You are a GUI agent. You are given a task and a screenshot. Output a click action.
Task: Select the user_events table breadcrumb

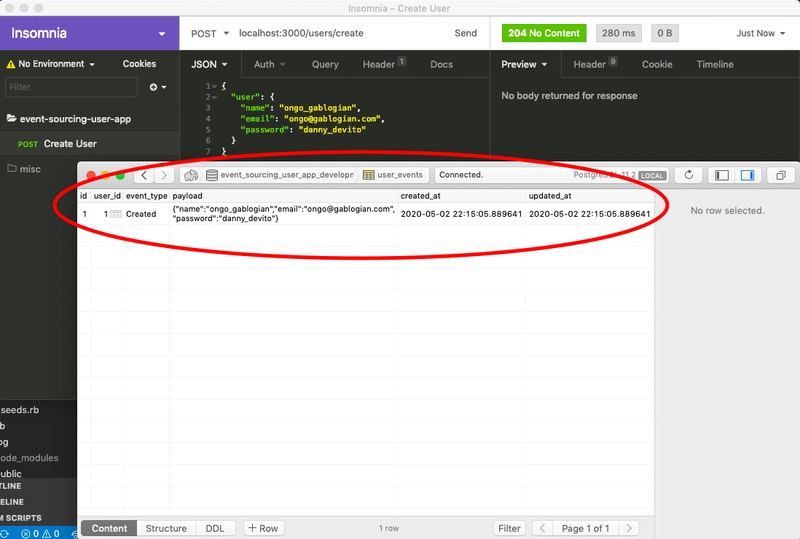pyautogui.click(x=393, y=175)
